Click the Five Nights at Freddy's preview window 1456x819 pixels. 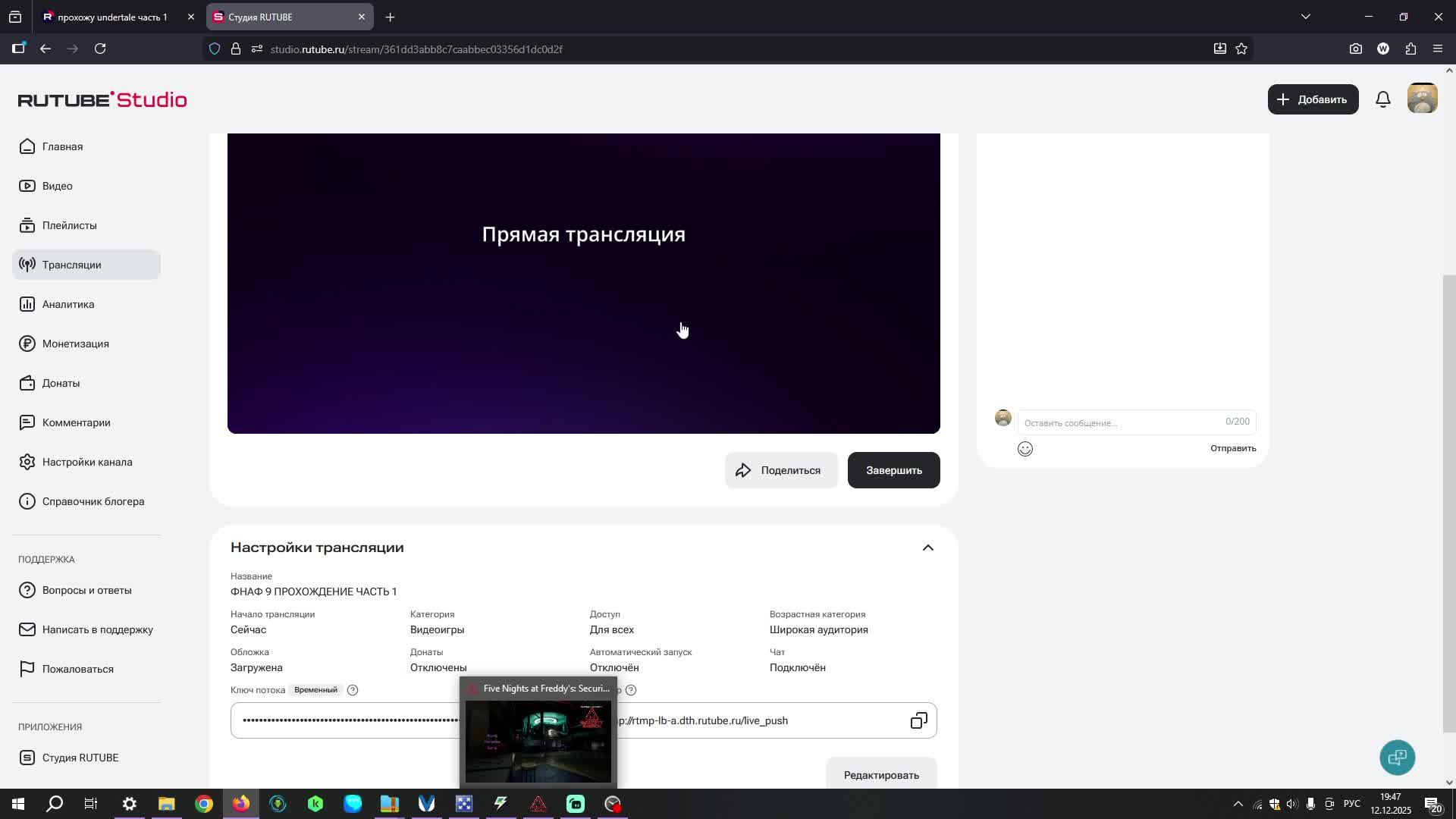[538, 739]
